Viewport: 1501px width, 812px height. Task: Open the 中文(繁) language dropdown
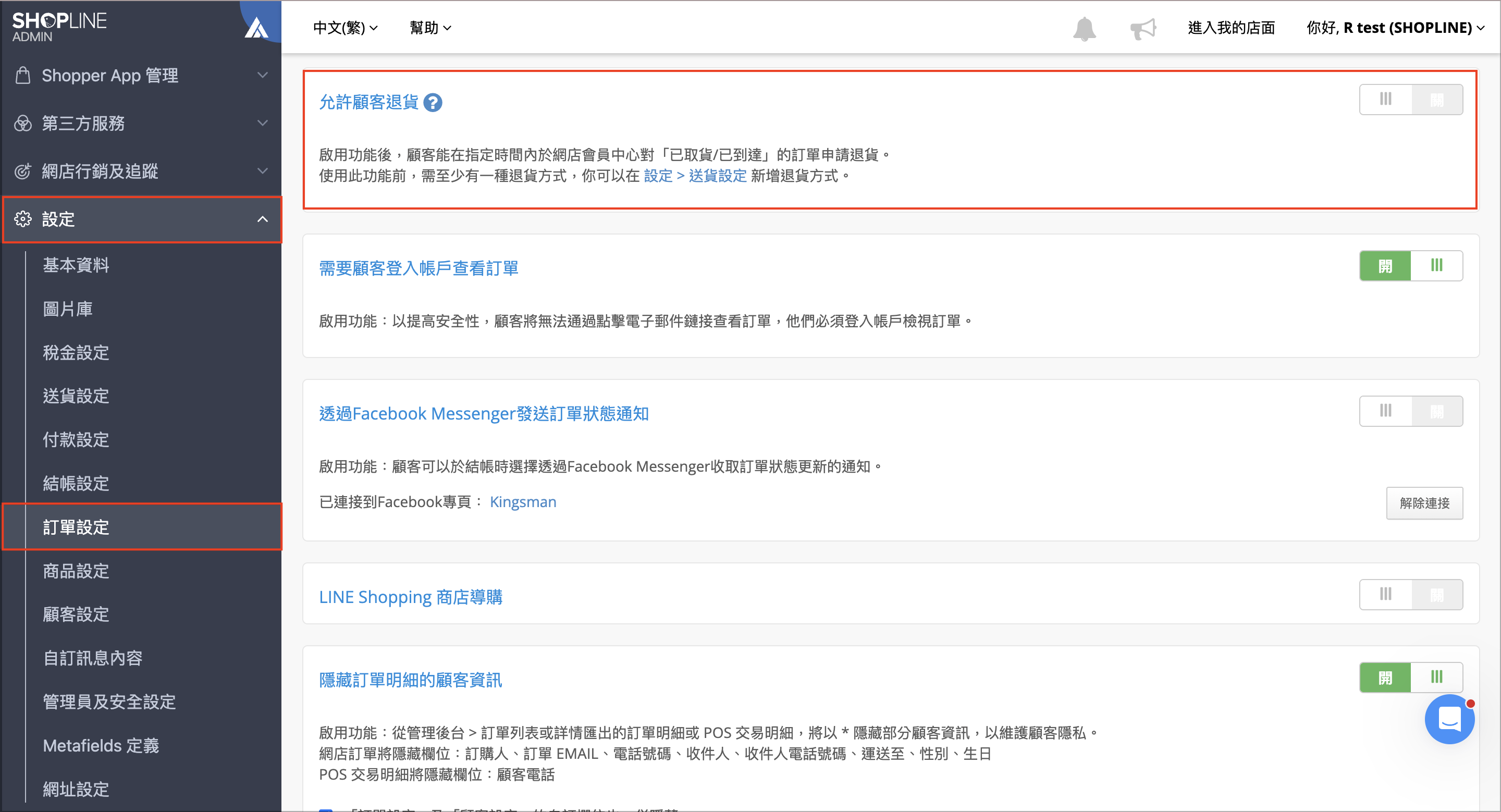click(x=346, y=28)
